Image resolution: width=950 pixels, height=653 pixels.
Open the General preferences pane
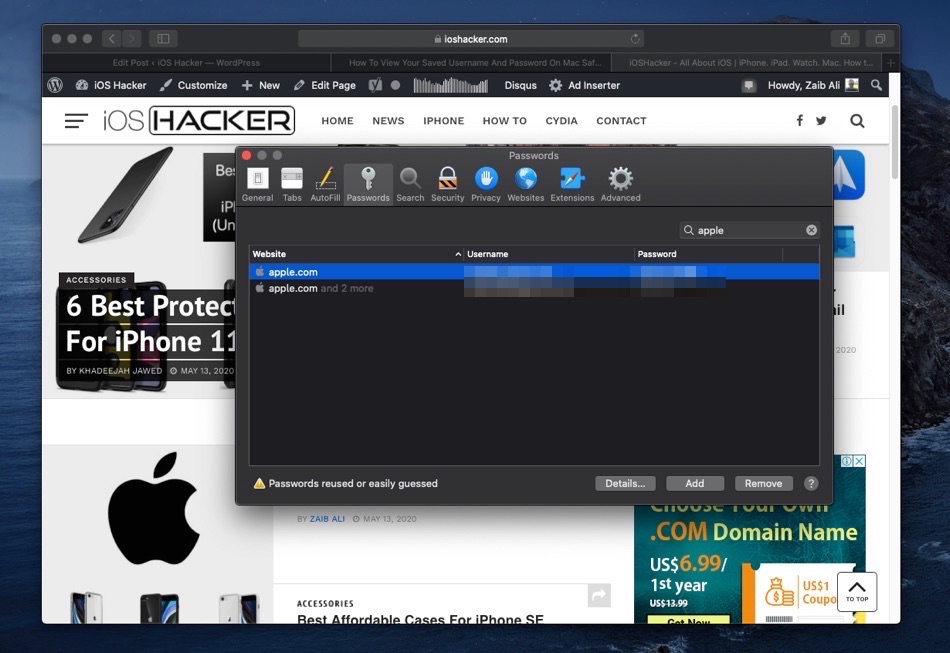point(257,184)
